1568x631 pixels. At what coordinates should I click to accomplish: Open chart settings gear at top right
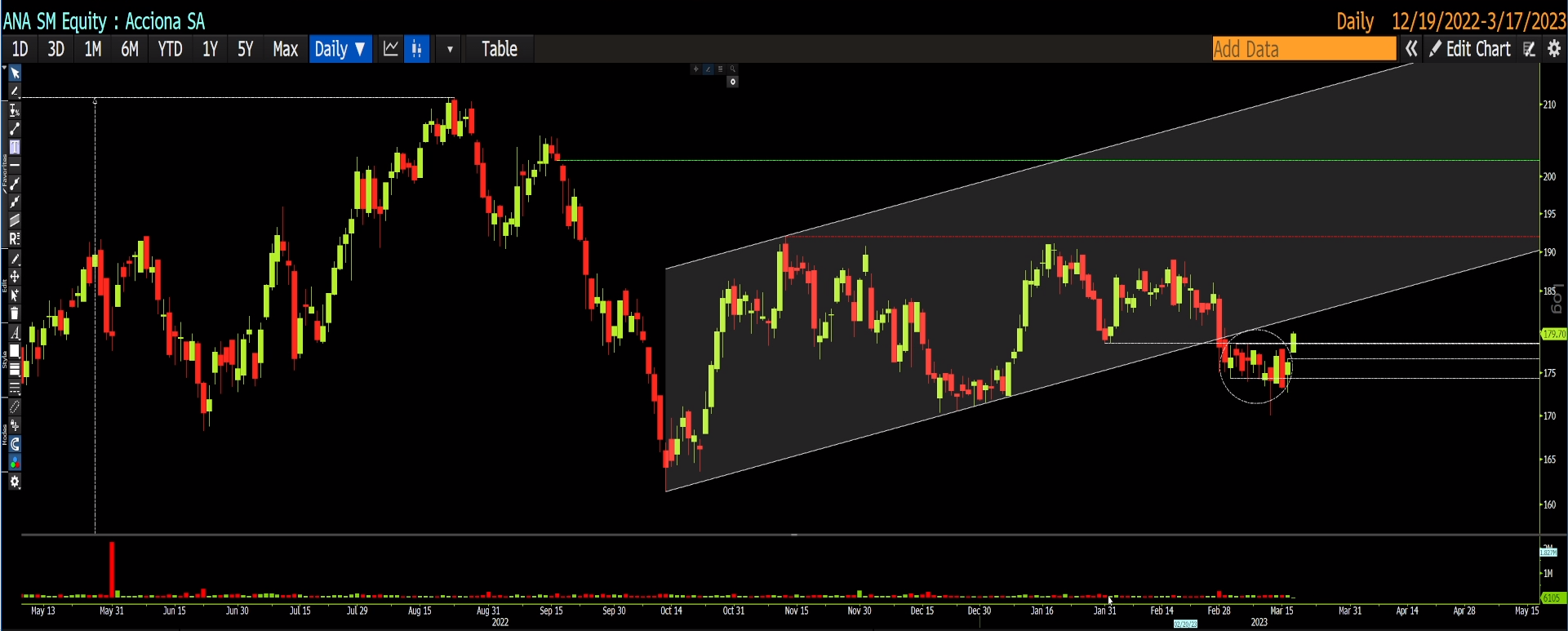1554,49
